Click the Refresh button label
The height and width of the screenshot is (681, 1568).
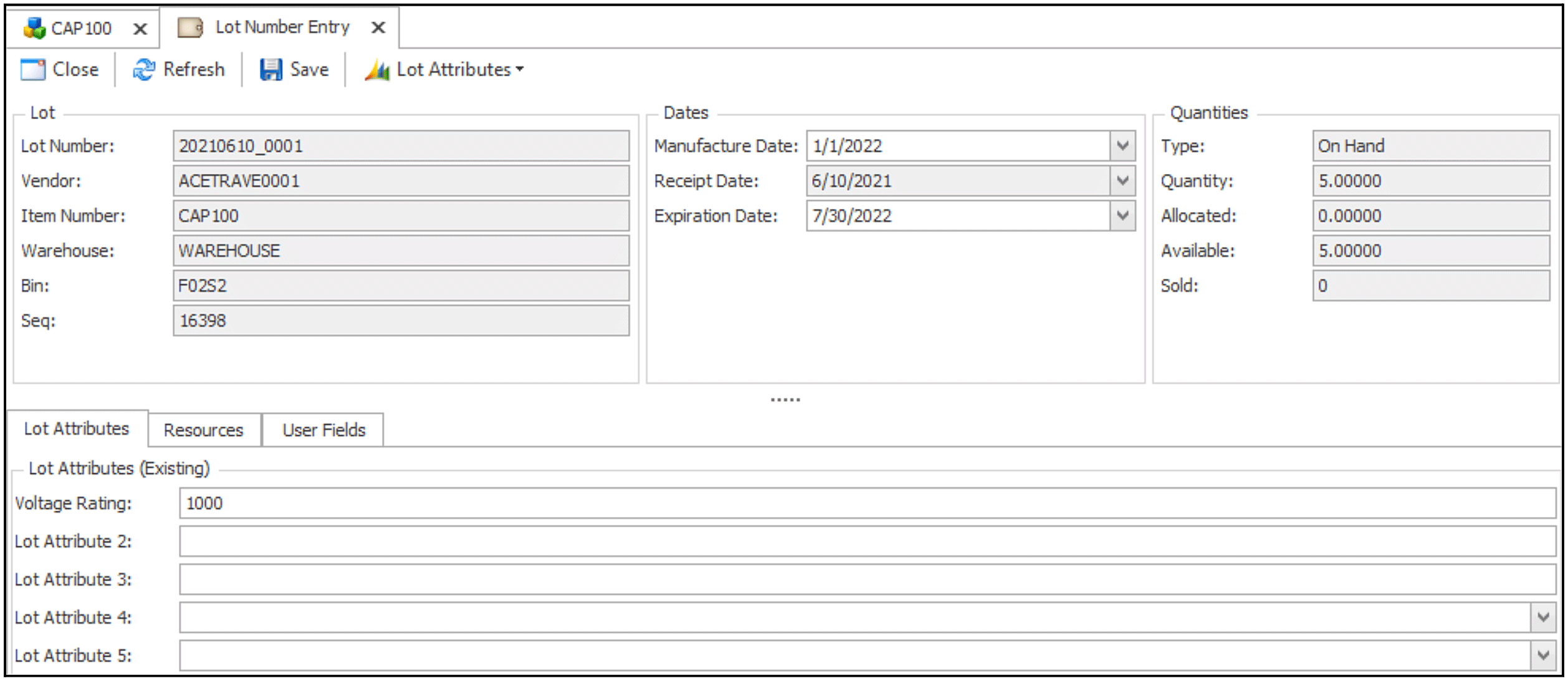pyautogui.click(x=194, y=69)
